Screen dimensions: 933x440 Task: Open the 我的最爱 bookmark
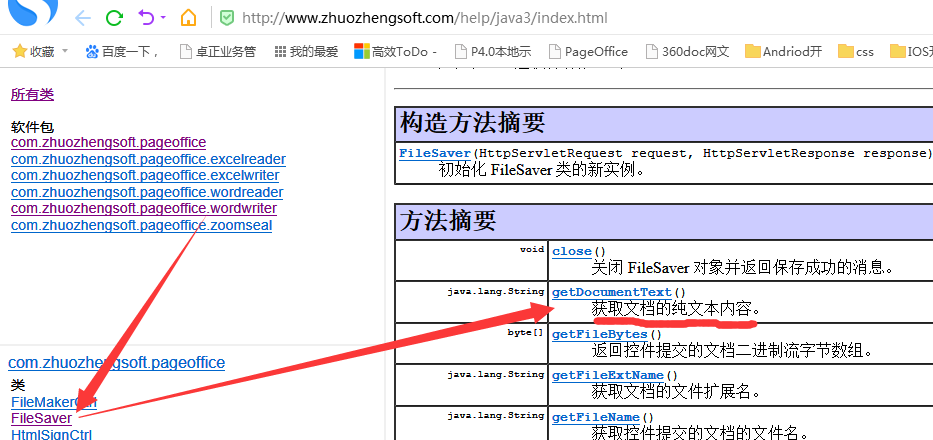[x=306, y=52]
